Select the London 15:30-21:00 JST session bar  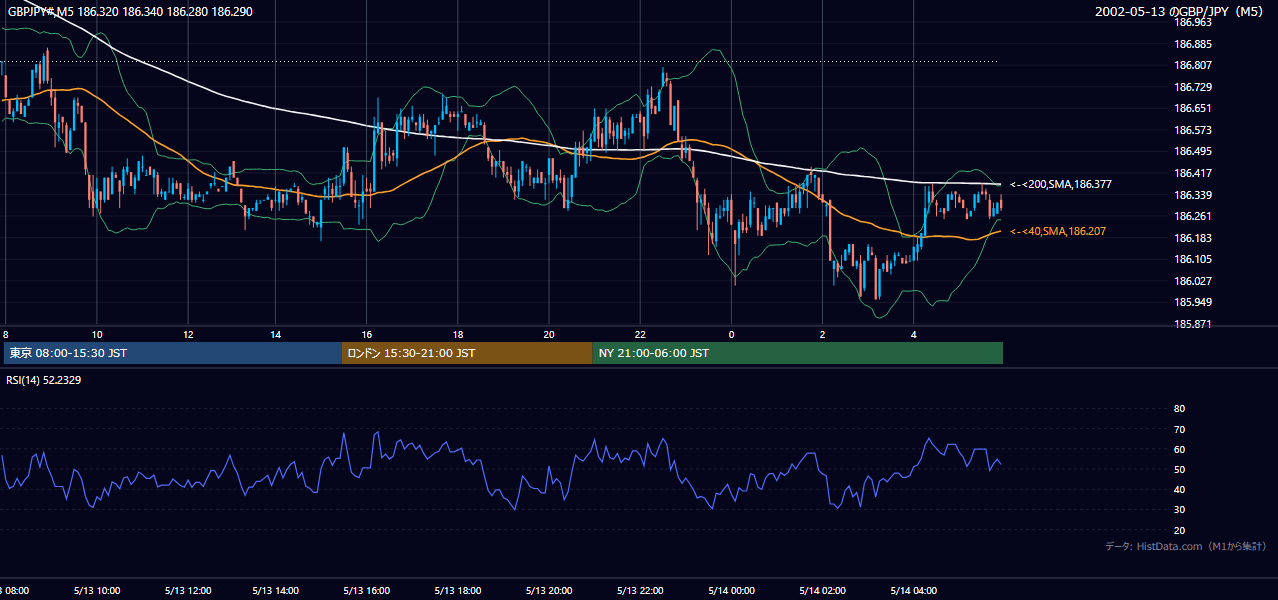(x=467, y=353)
